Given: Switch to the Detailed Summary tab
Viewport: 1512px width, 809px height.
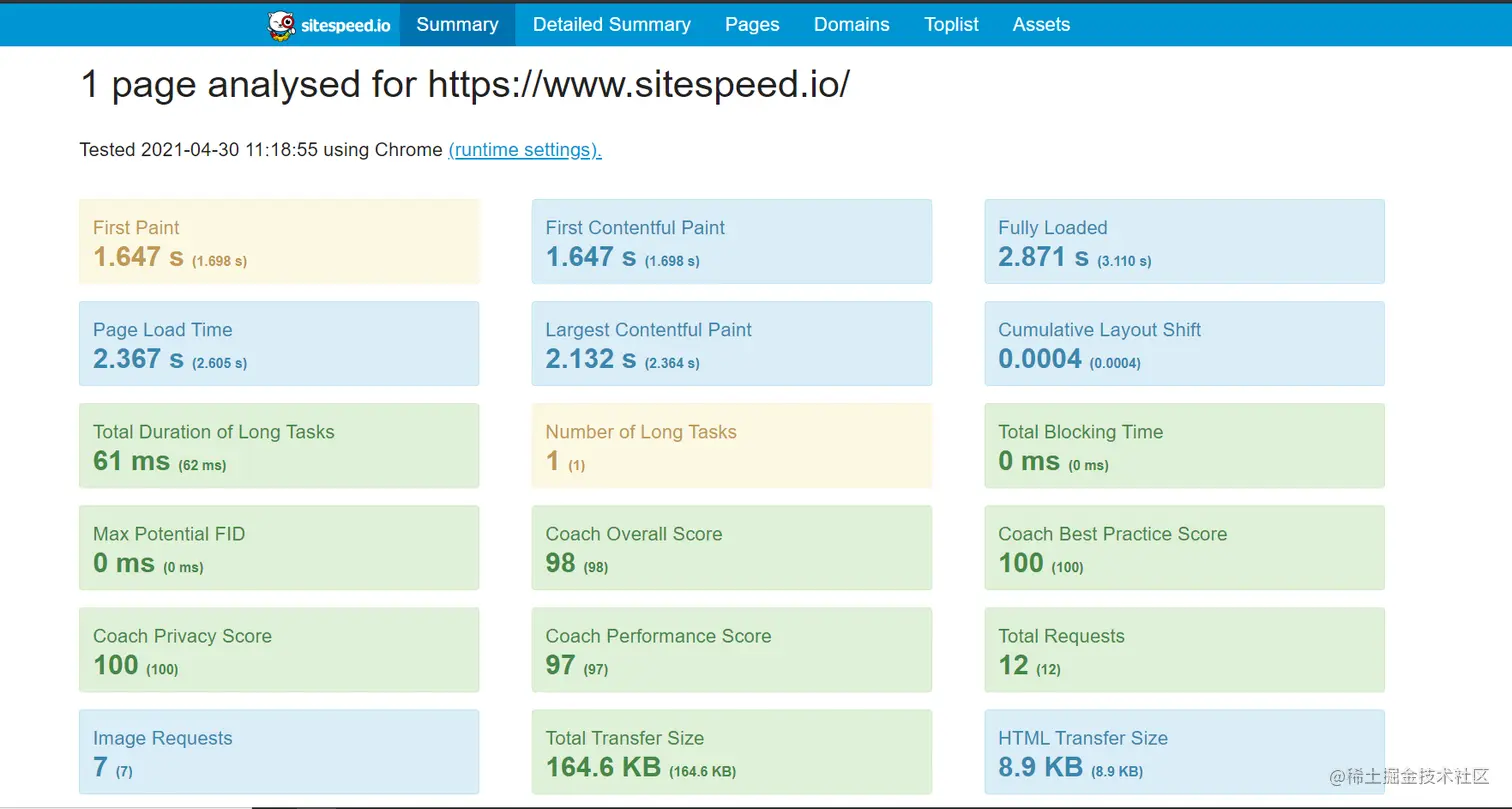Looking at the screenshot, I should click(612, 25).
